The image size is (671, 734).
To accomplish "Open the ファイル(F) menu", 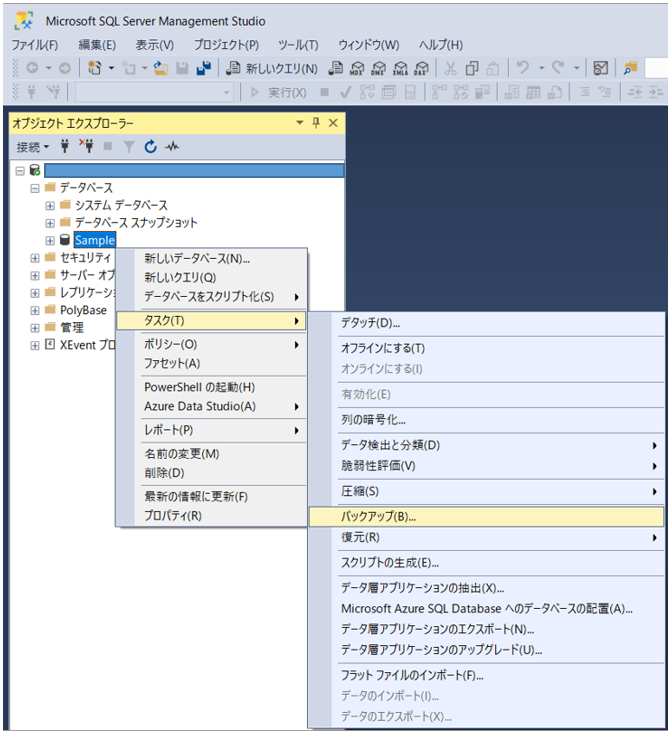I will coord(35,45).
